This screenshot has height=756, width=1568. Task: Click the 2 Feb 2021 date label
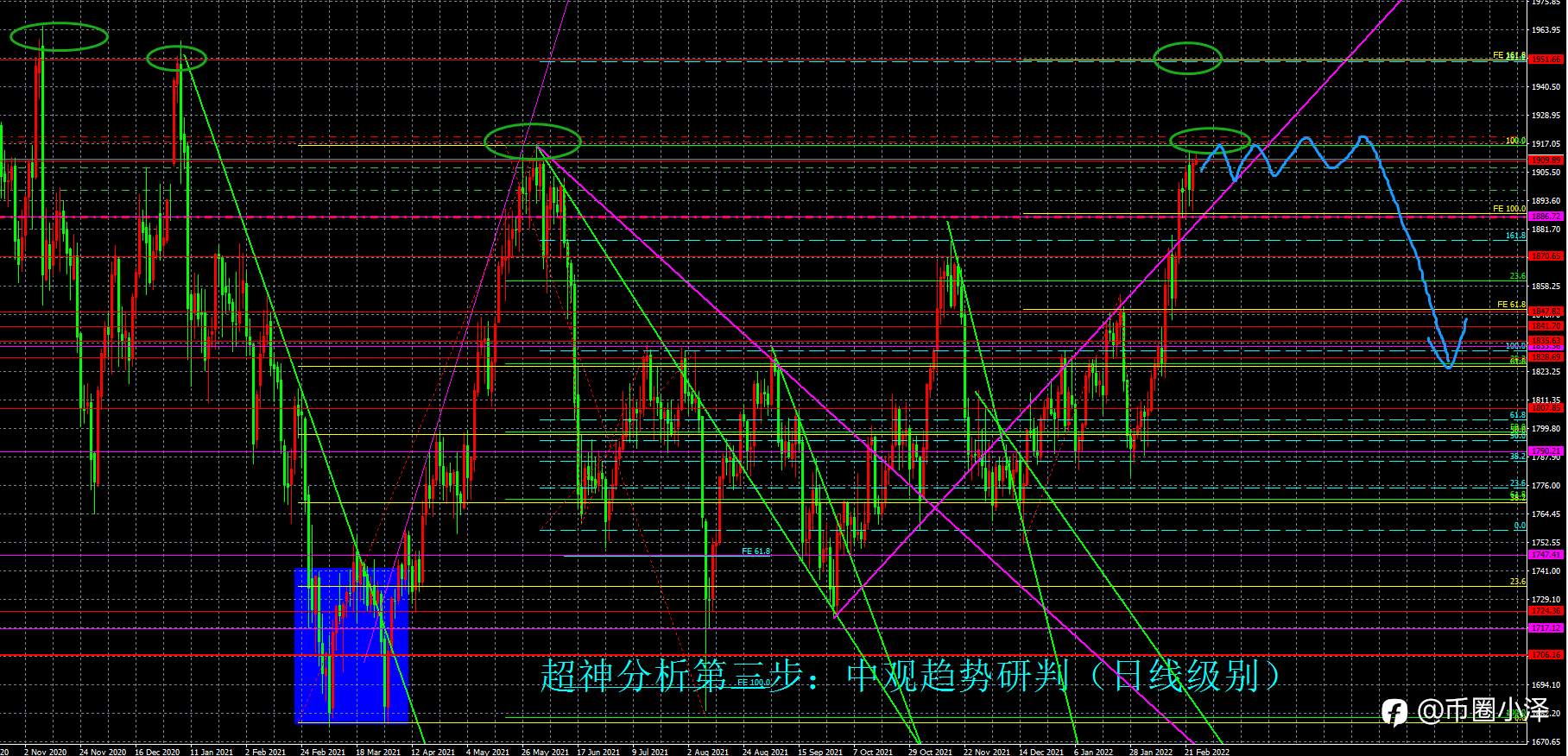266,752
